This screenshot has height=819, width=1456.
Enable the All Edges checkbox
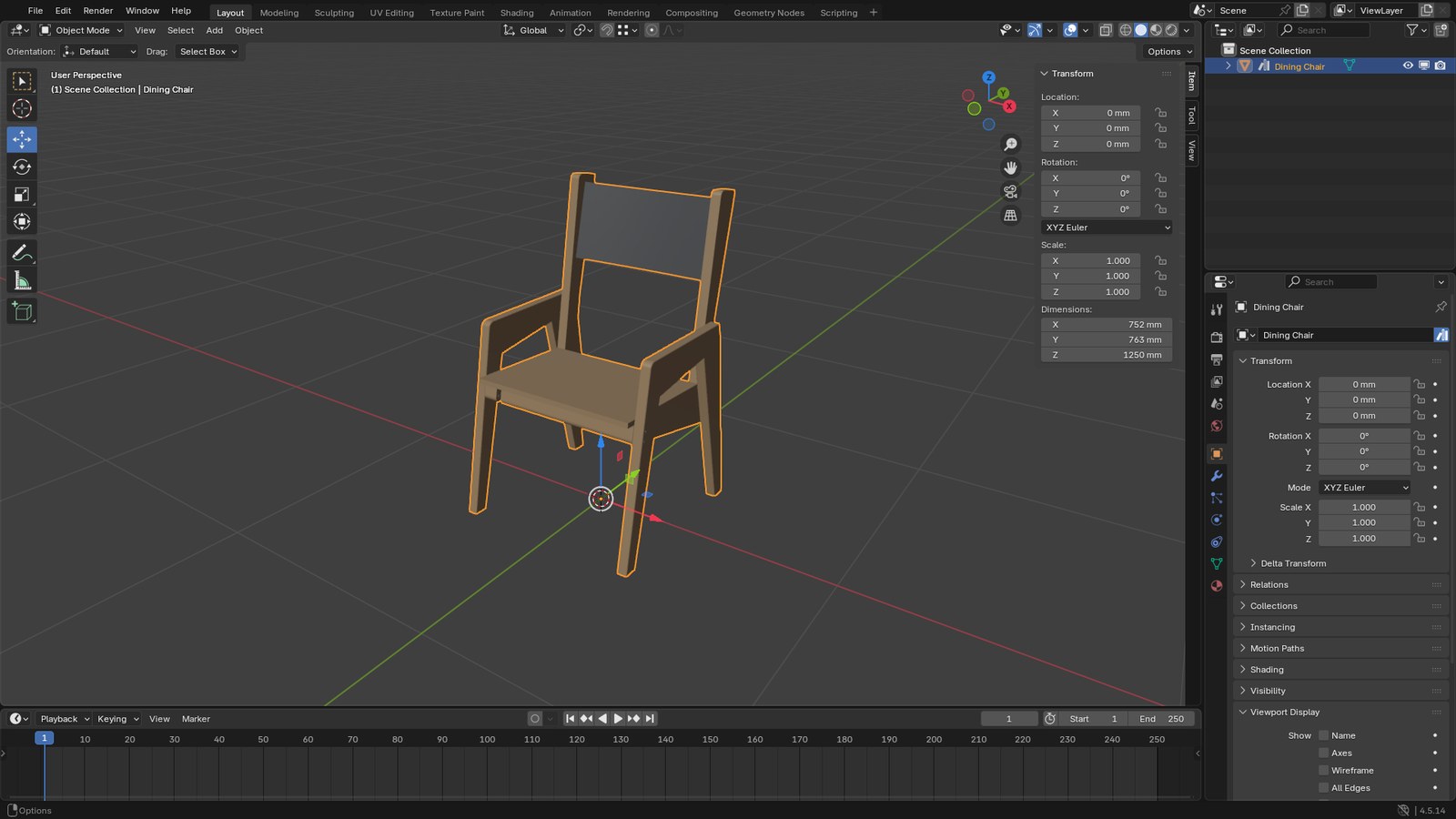(x=1323, y=788)
